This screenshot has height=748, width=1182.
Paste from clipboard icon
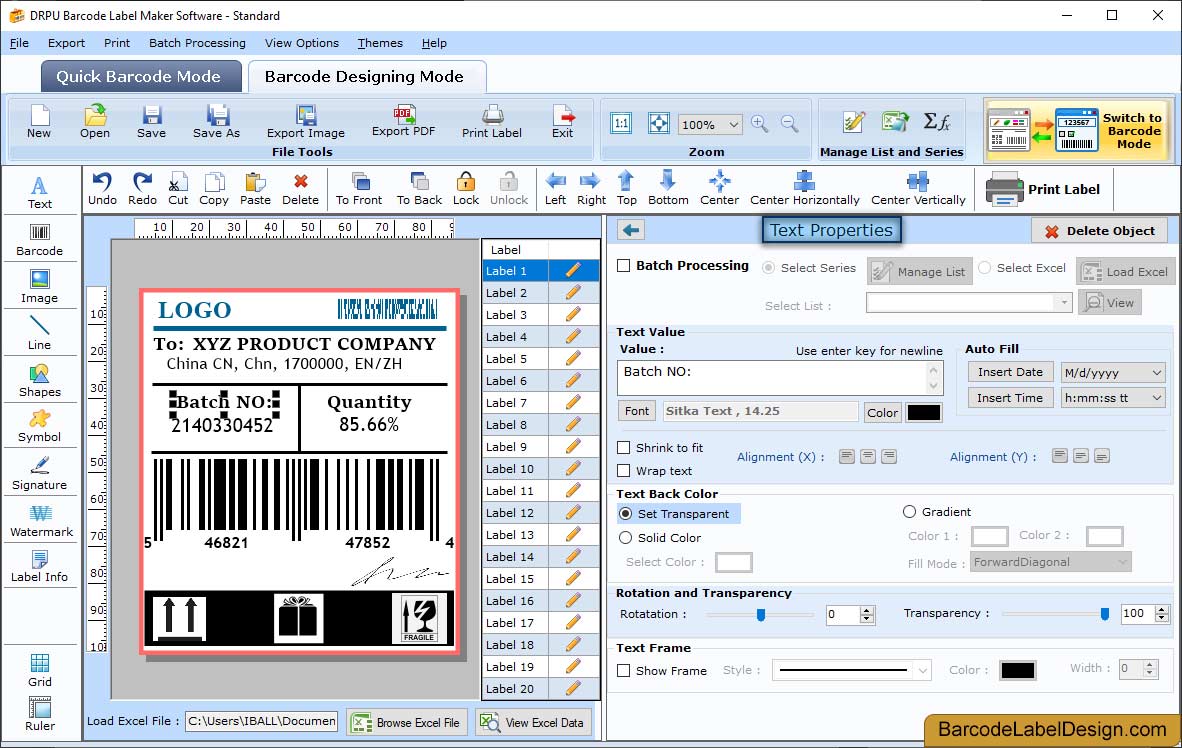[x=255, y=189]
